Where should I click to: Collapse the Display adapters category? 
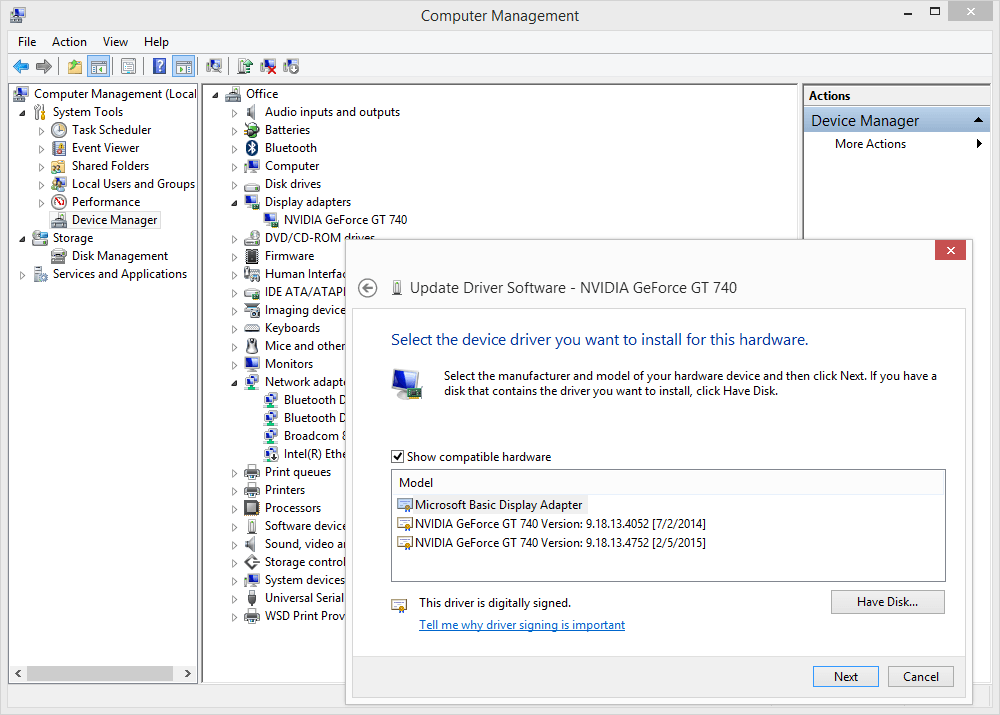[x=235, y=202]
